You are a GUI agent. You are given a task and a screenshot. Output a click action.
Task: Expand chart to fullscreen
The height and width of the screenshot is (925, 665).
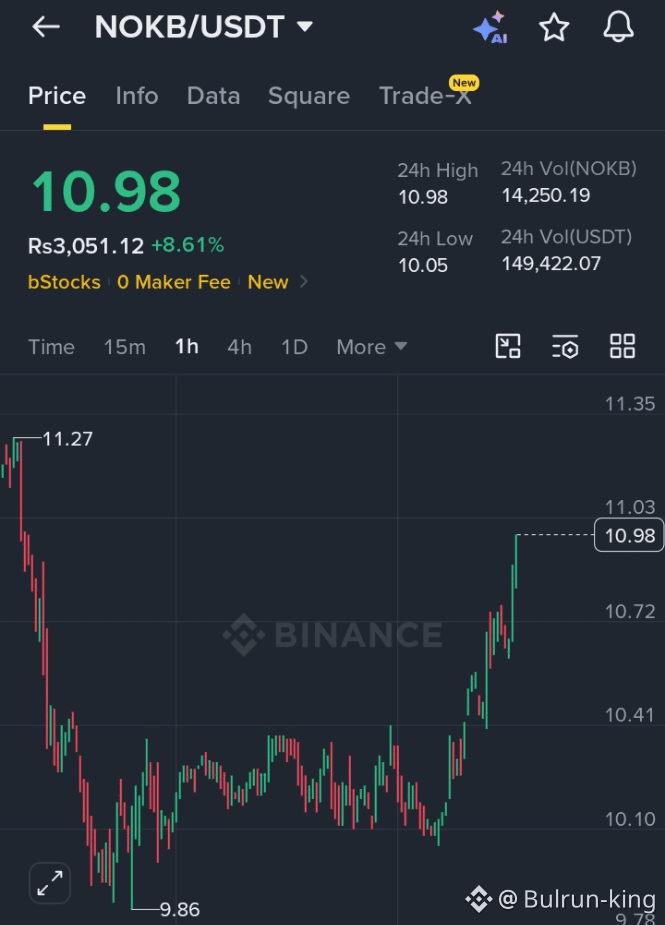click(50, 883)
